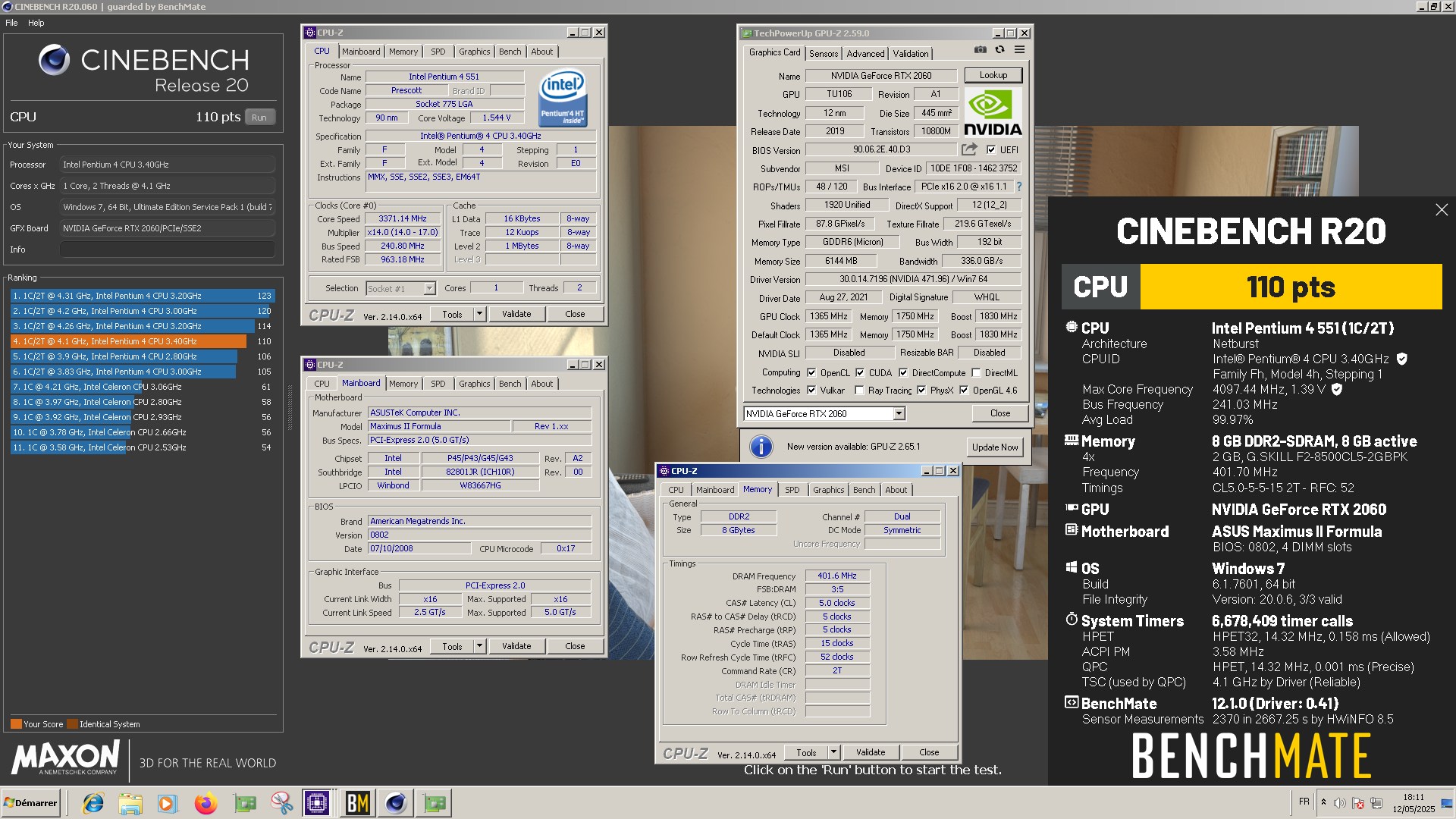Screen dimensions: 1456x819
Task: Open the volume speaker tray icon
Action: click(1339, 803)
